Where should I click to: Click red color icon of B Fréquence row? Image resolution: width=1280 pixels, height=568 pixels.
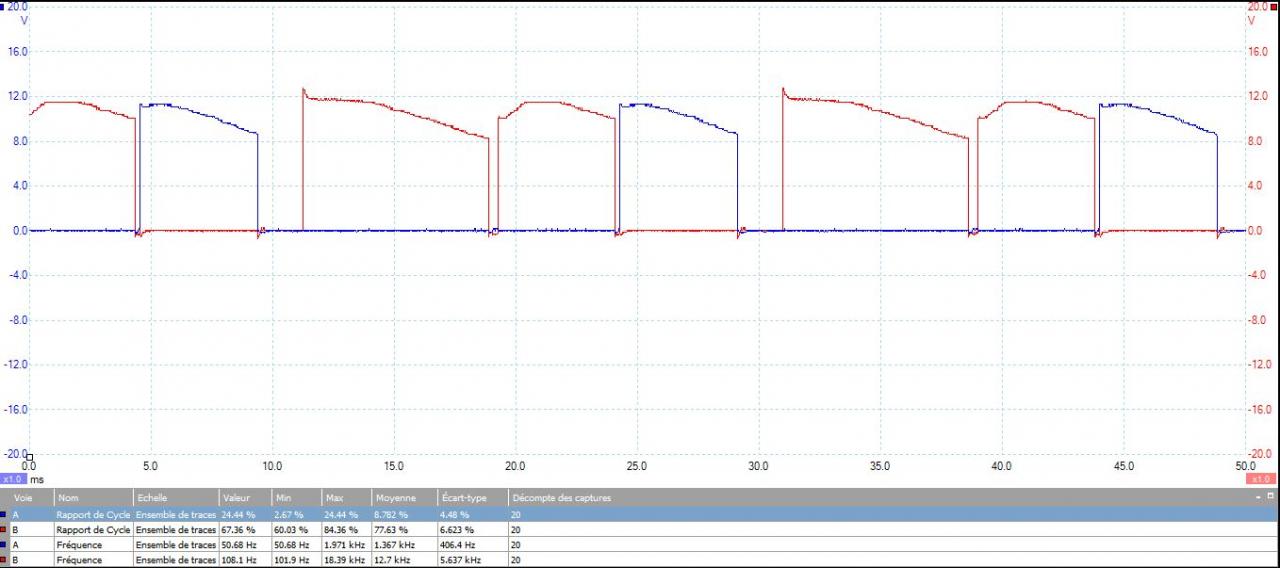coord(4,560)
